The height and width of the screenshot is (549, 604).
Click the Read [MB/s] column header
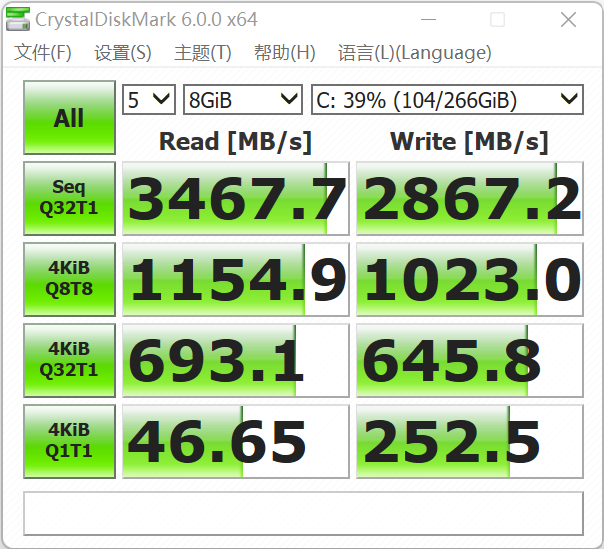coord(235,142)
